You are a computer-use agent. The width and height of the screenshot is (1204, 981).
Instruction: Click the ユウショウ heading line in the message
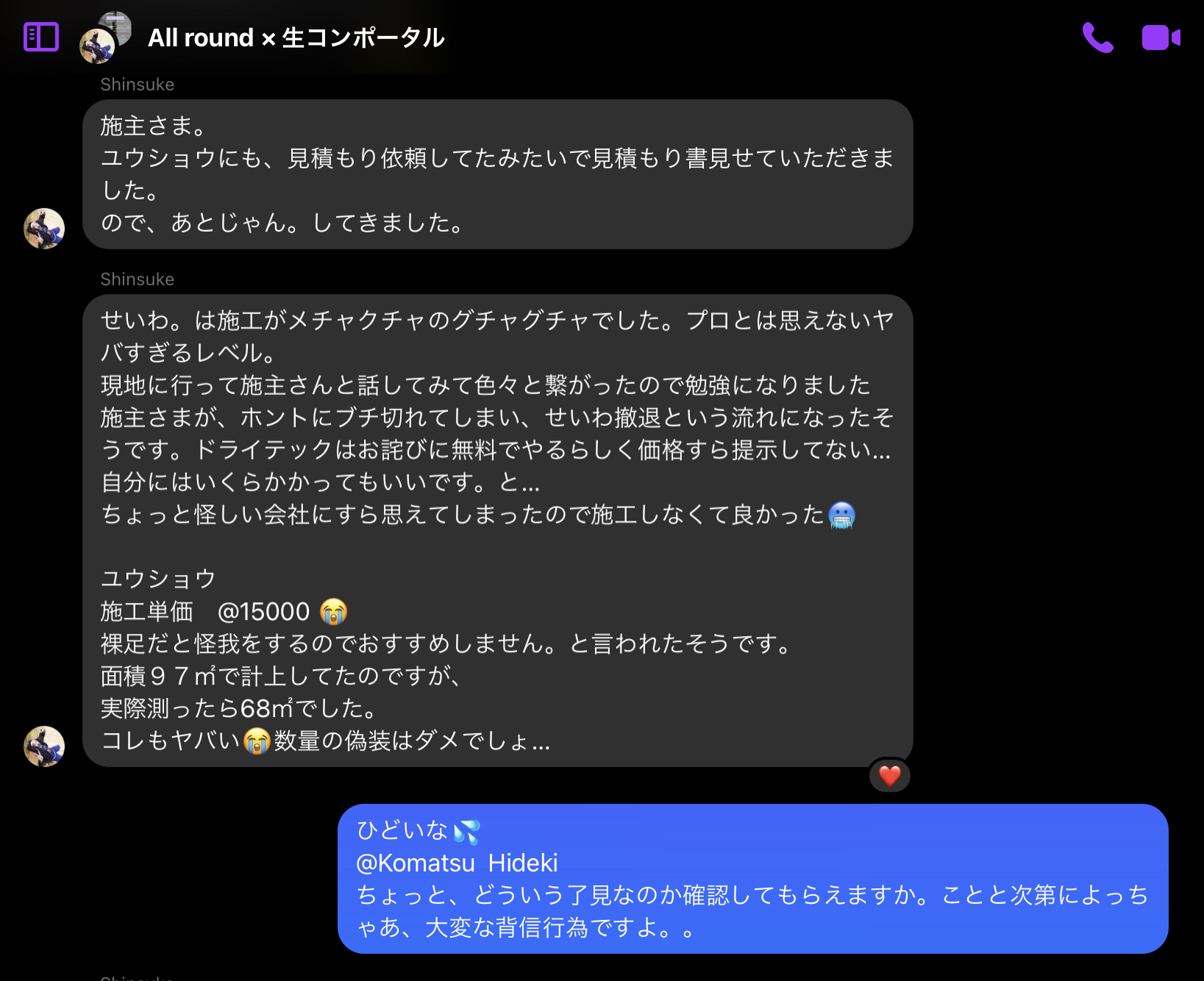pyautogui.click(x=158, y=579)
